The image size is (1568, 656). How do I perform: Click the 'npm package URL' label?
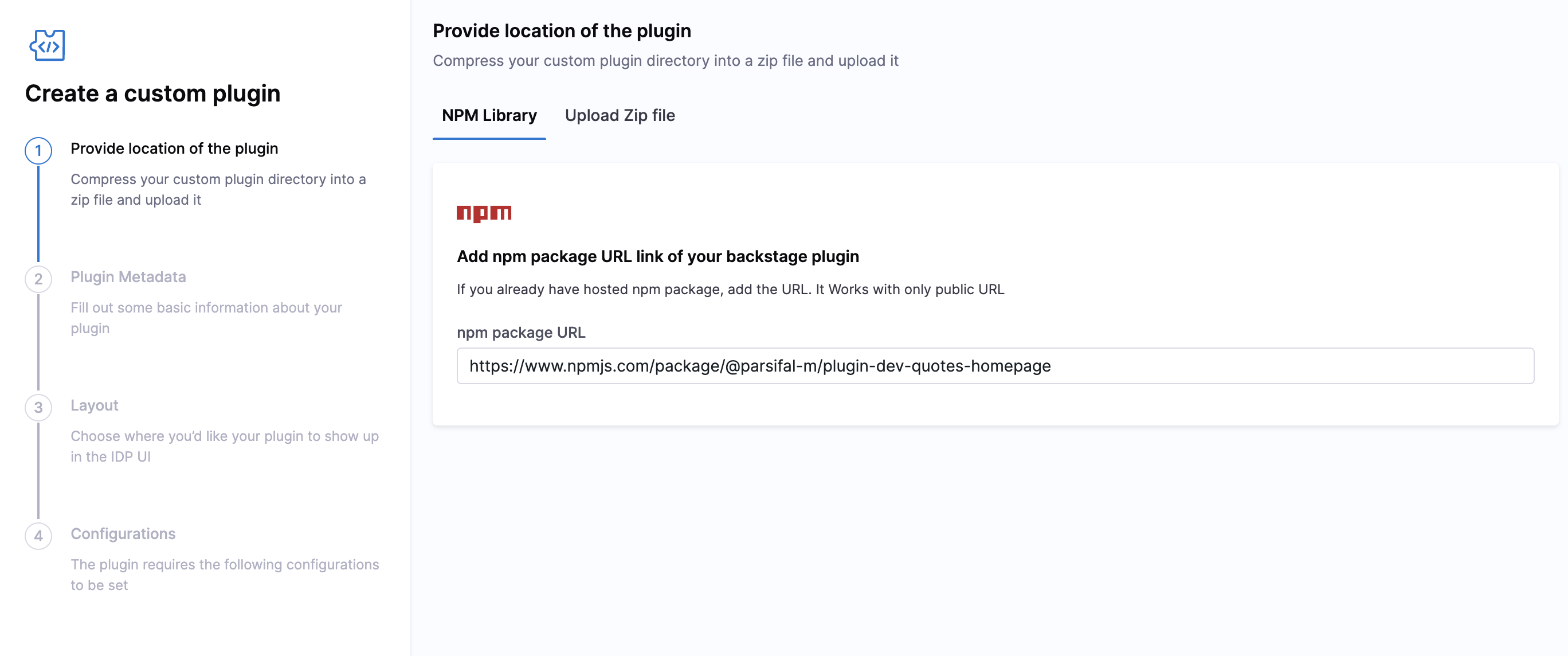(x=521, y=332)
